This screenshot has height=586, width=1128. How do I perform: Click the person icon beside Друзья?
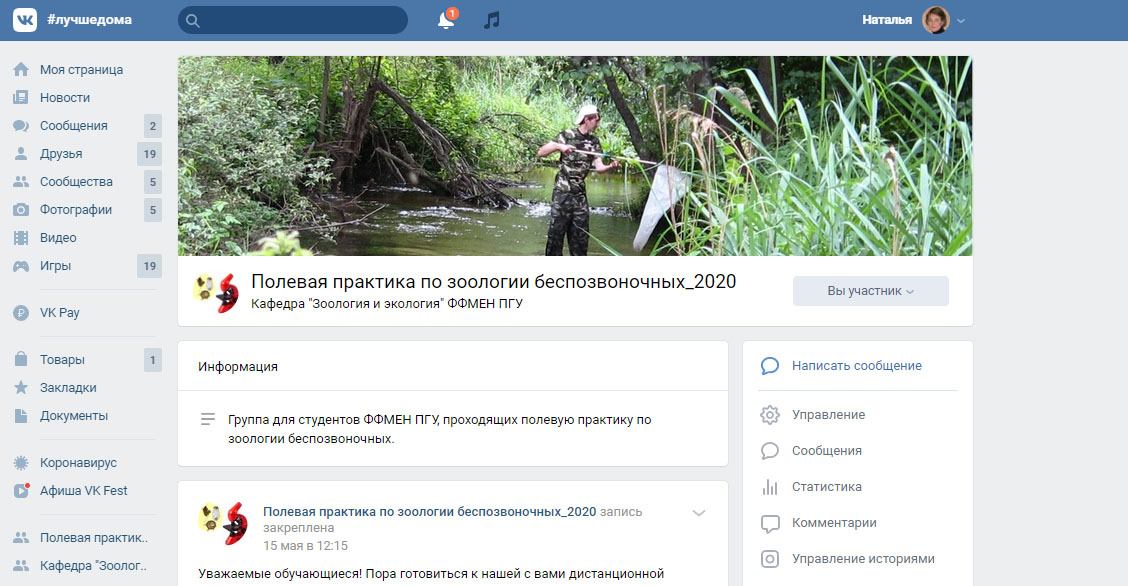21,154
